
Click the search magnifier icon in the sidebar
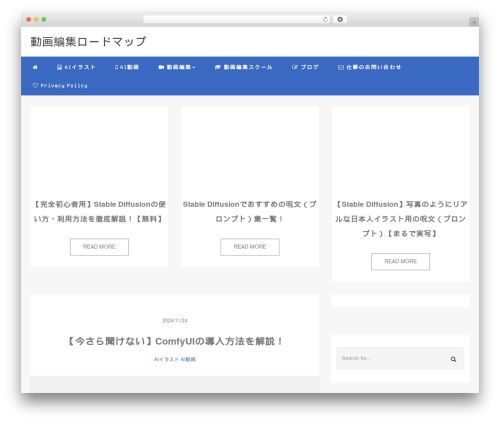[x=453, y=359]
